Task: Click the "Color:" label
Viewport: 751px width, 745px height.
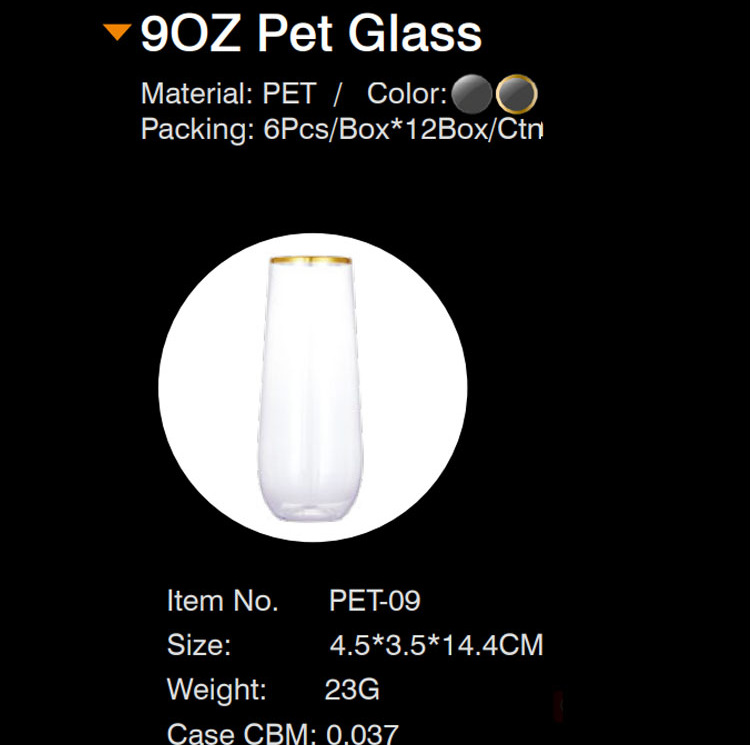Action: pos(407,94)
